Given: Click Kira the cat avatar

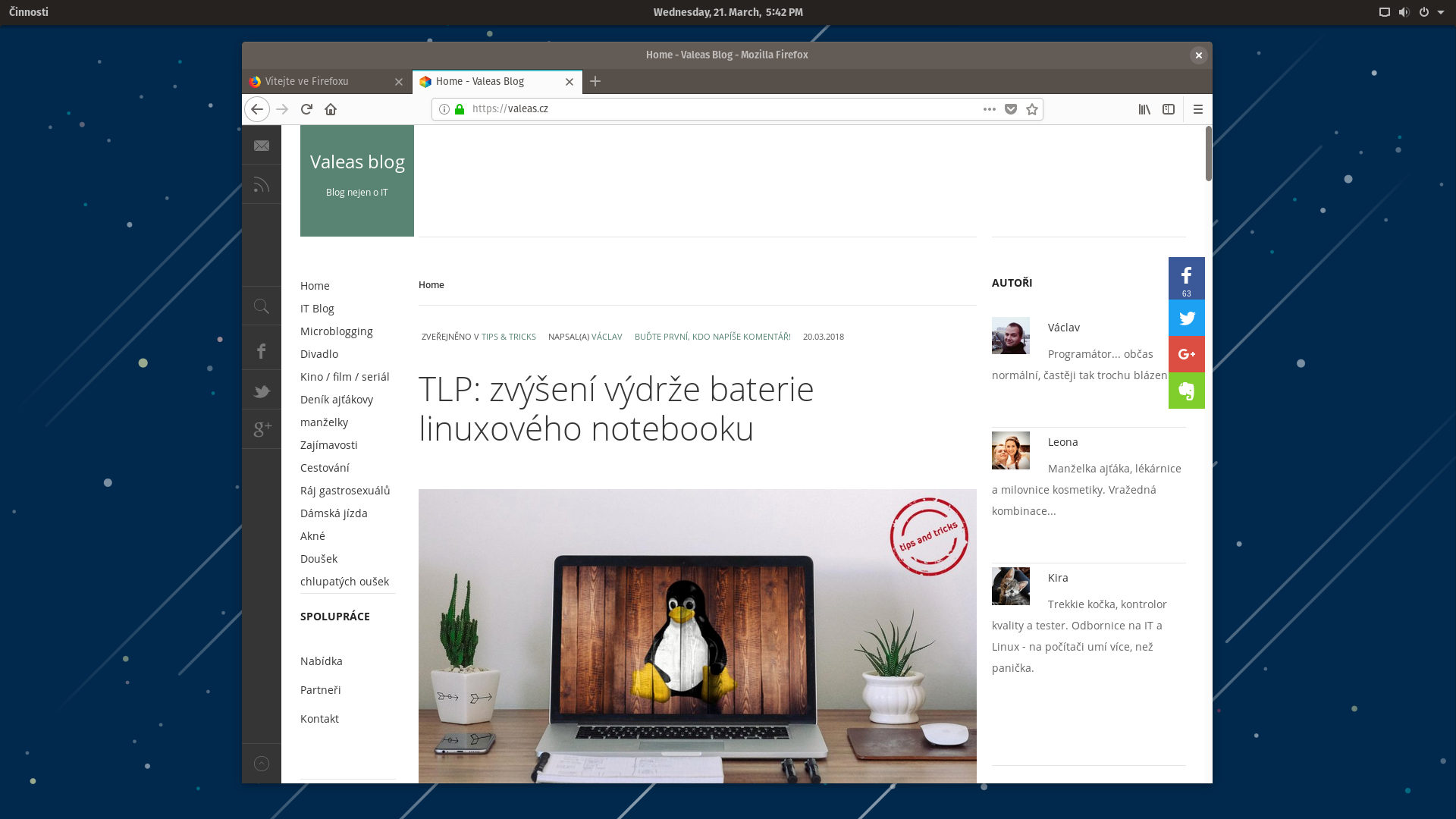Looking at the screenshot, I should pos(1011,586).
